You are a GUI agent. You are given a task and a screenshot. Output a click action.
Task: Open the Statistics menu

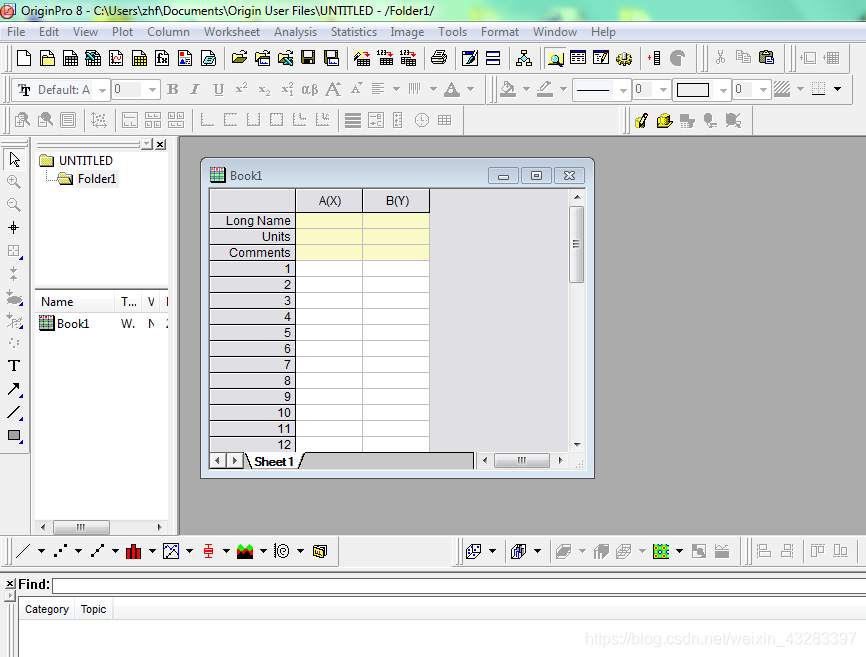(x=354, y=32)
